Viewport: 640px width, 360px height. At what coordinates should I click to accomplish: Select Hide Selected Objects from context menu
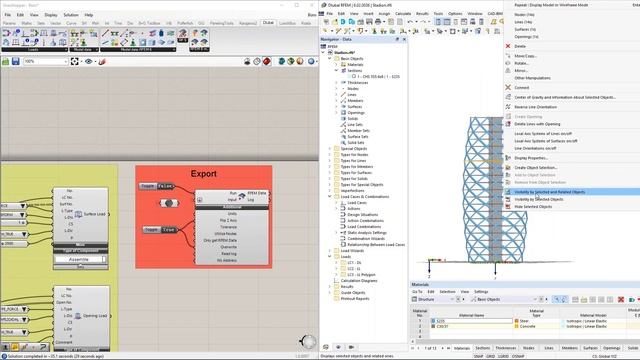(533, 207)
